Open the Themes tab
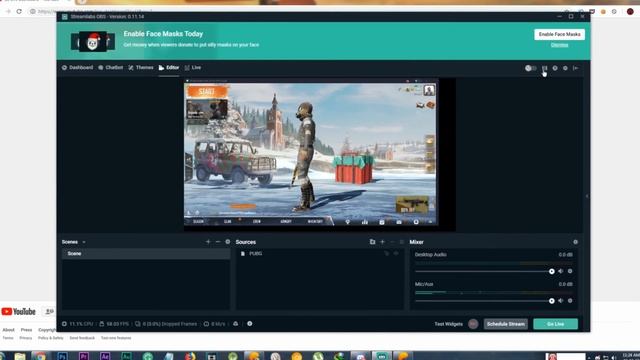640x360 pixels. coord(141,67)
